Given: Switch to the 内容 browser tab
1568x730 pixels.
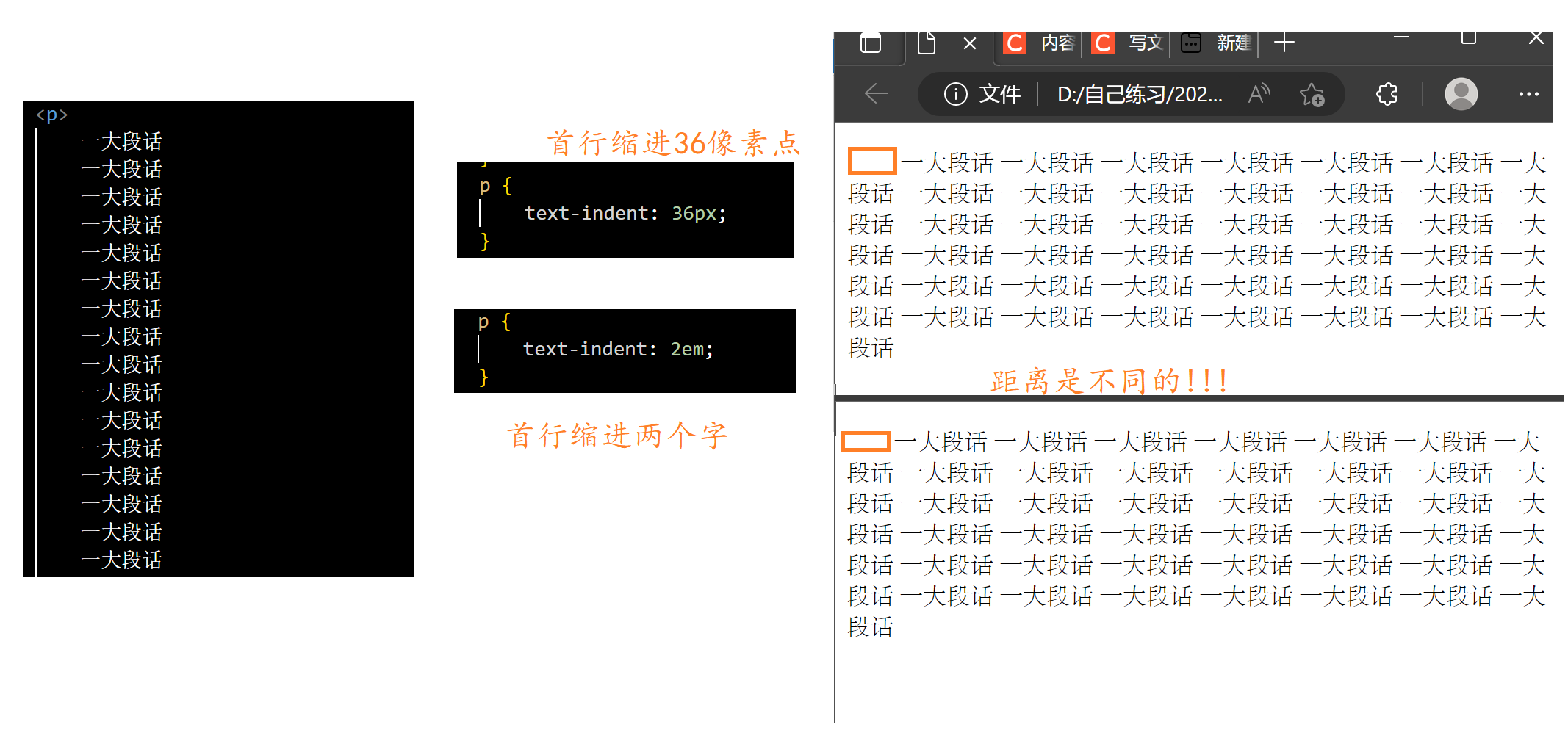Looking at the screenshot, I should coord(1040,43).
